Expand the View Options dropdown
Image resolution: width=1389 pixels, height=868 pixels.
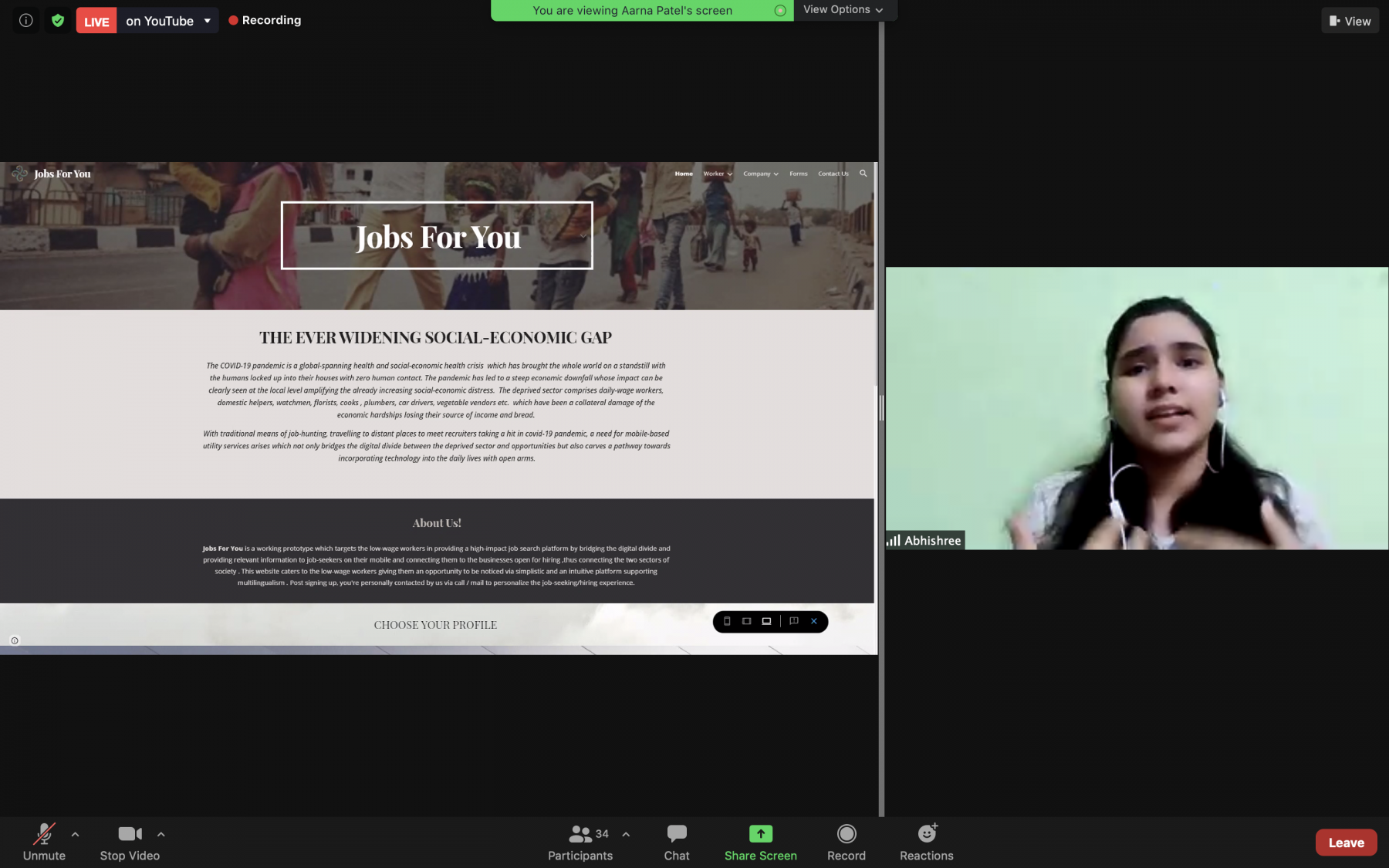click(843, 10)
